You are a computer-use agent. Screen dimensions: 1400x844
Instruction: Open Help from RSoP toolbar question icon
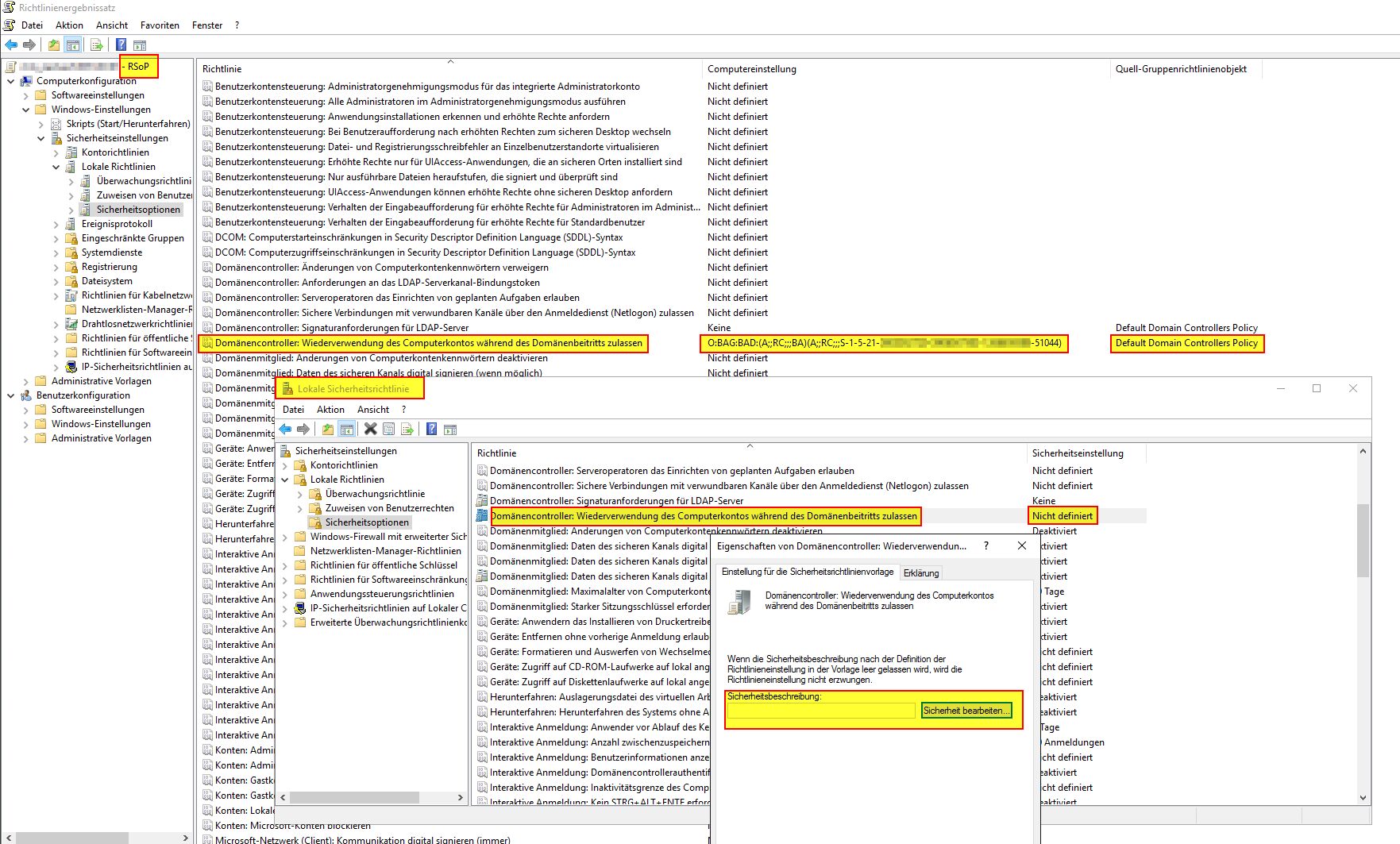121,45
